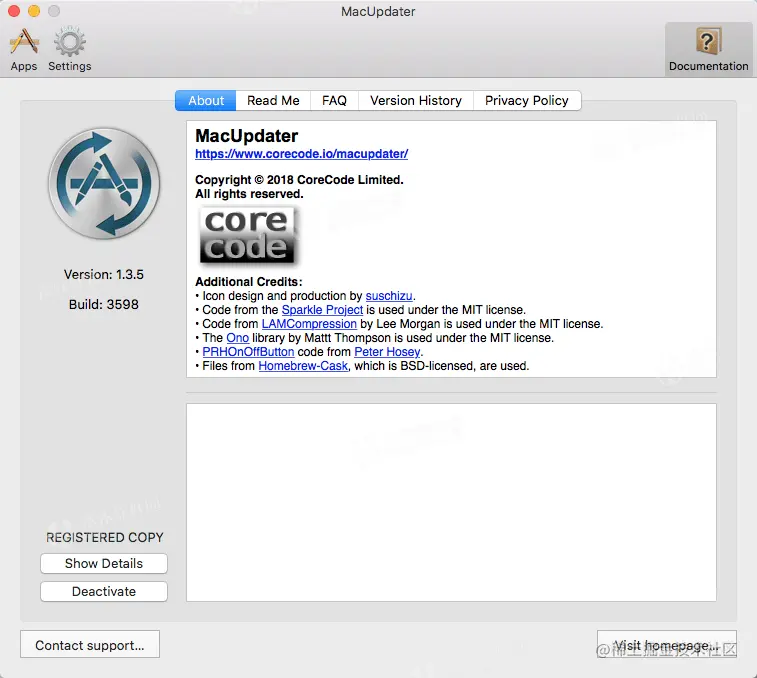The width and height of the screenshot is (757, 678).
Task: Click Visit homepage button
Action: (667, 644)
